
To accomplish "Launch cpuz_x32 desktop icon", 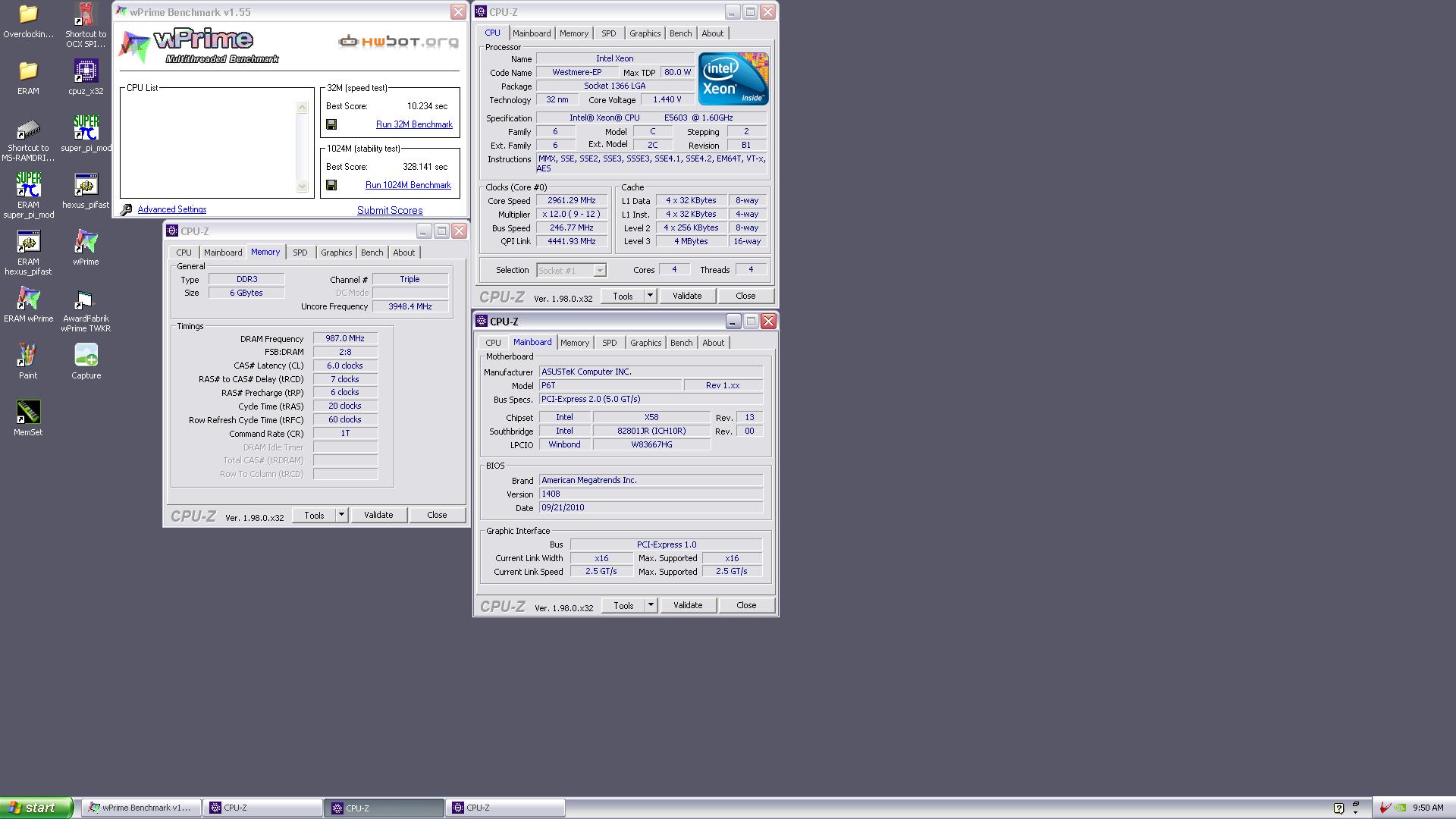I will pos(86,77).
